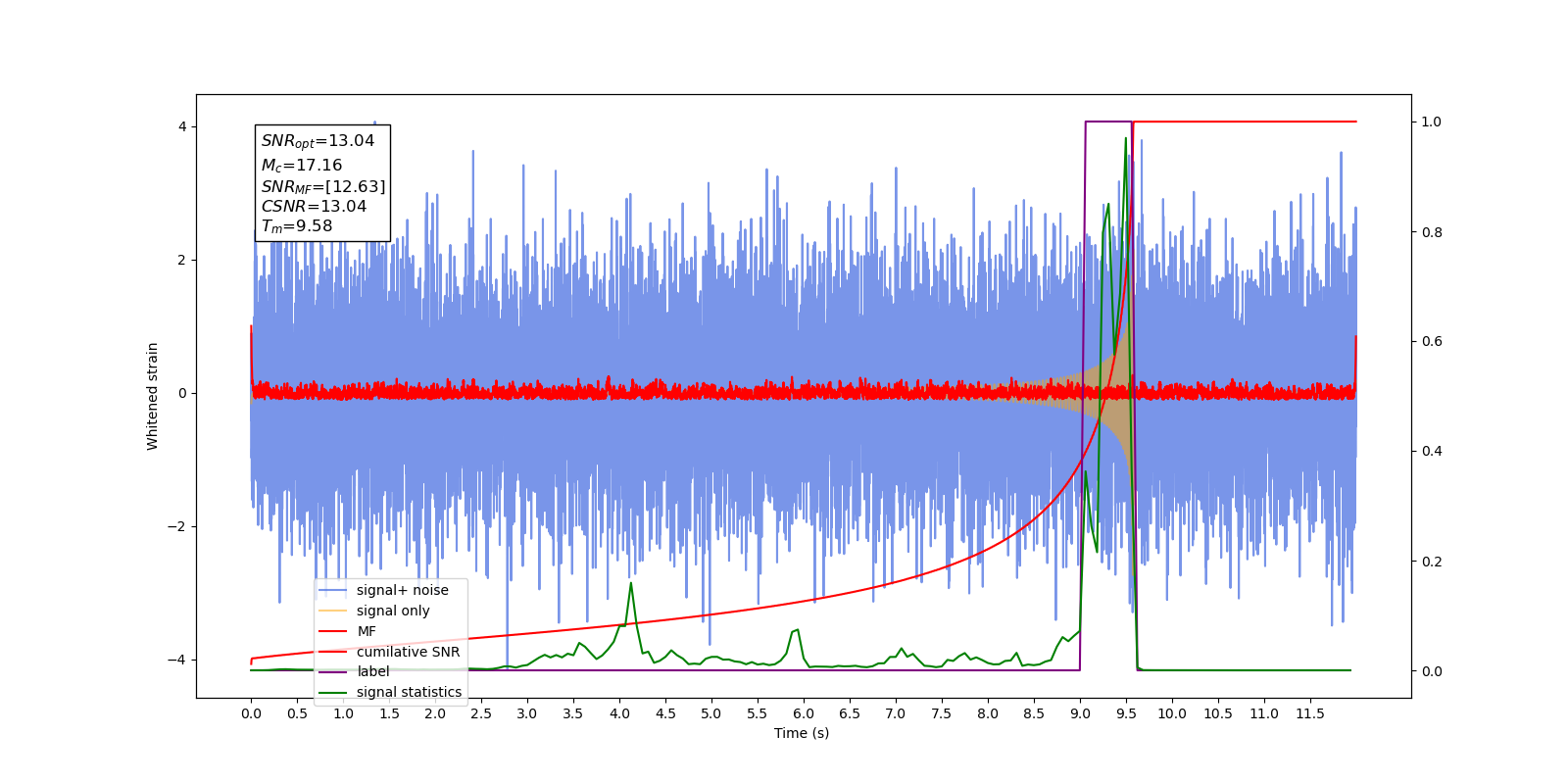Click the 4 tick label on the left axis
Screen dimensions: 1568x784
pyautogui.click(x=182, y=126)
